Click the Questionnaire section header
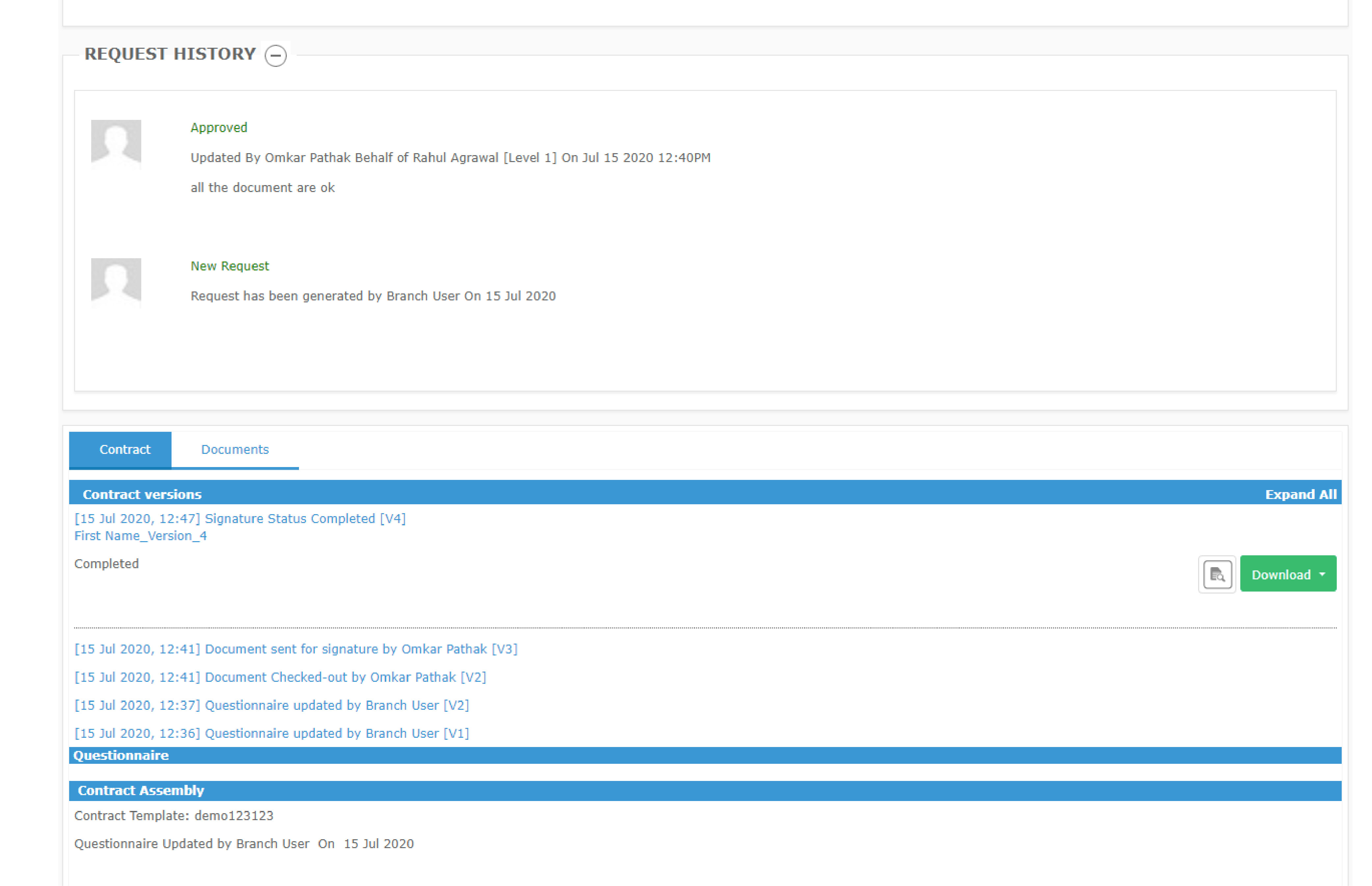This screenshot has height=886, width=1372. 121,755
